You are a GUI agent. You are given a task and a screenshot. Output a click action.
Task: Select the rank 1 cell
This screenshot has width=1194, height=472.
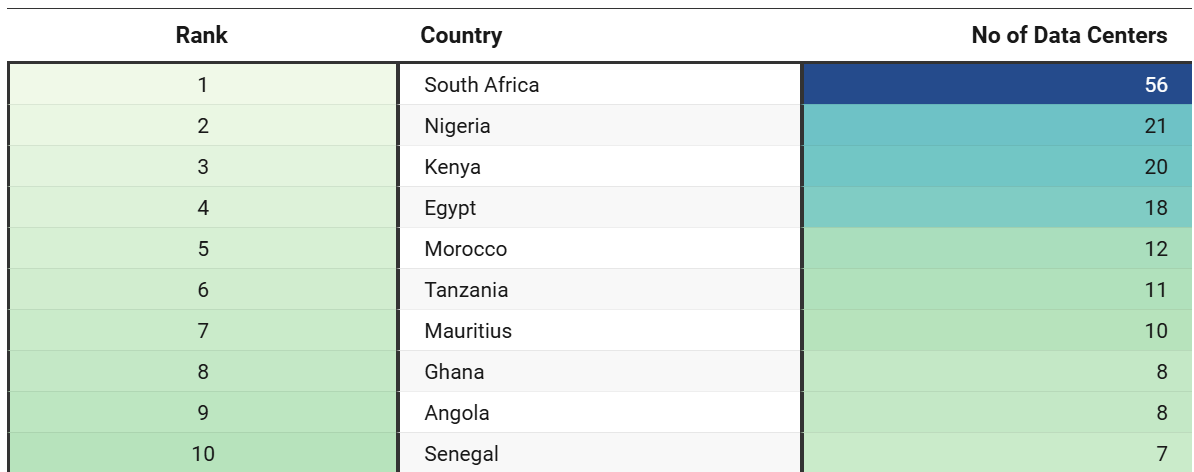[203, 85]
